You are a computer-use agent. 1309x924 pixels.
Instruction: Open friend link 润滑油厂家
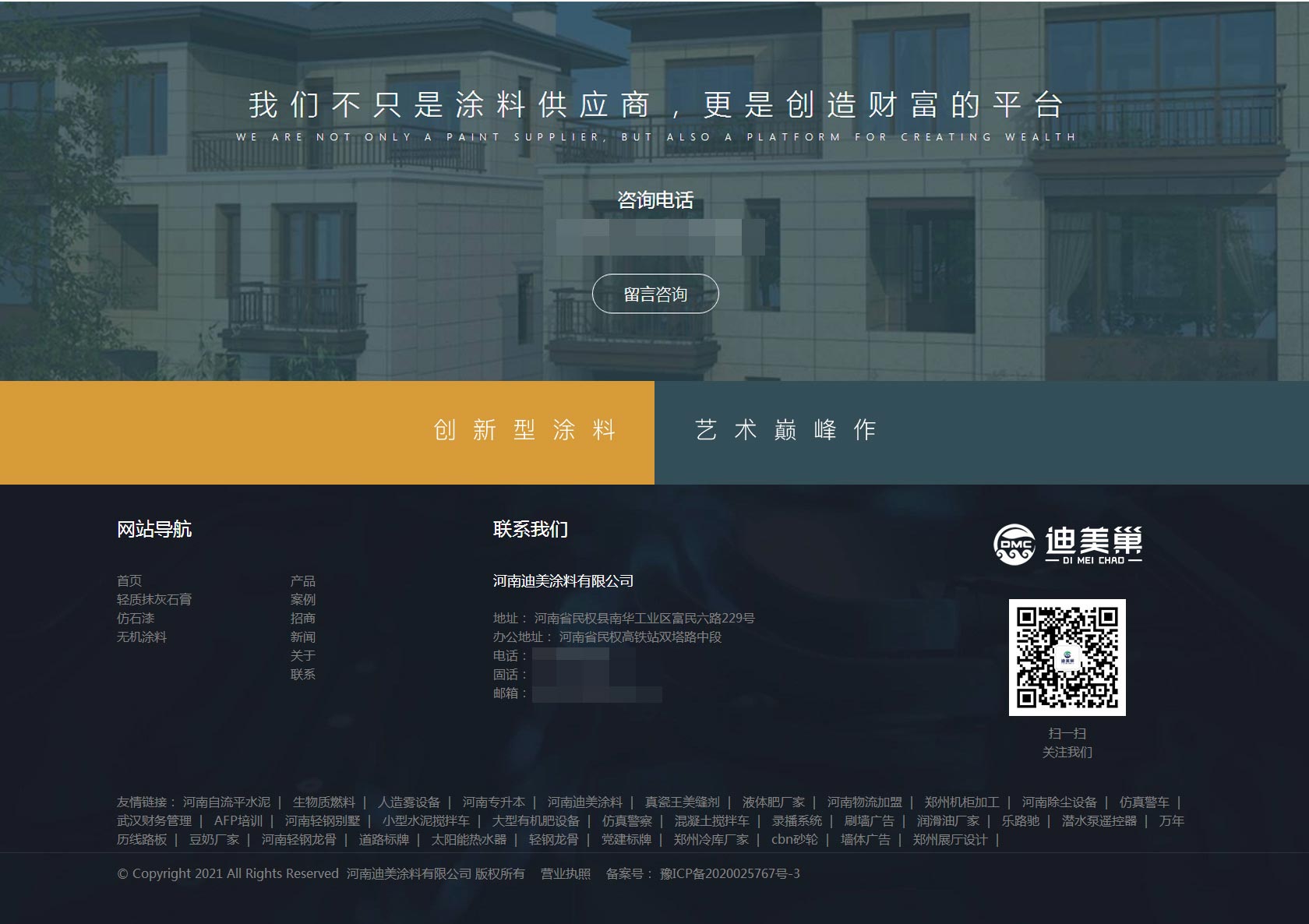click(x=948, y=820)
